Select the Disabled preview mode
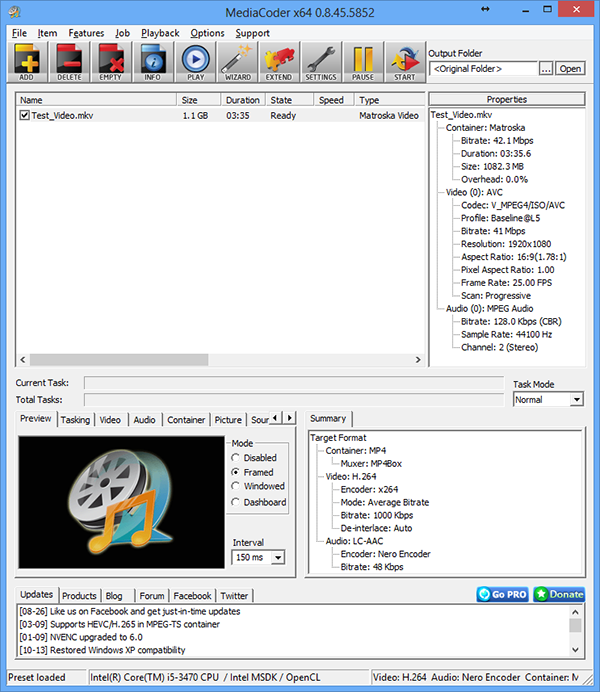 236,458
